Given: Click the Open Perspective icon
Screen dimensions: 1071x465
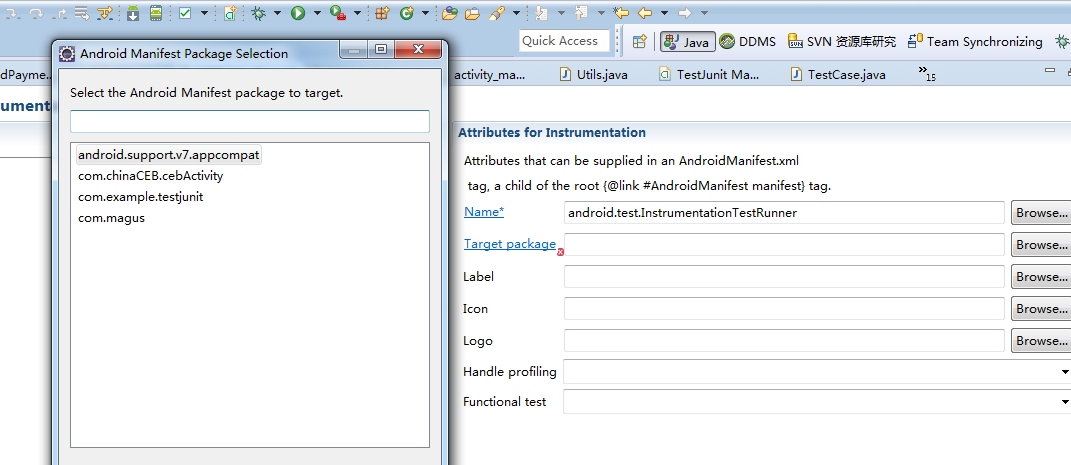Looking at the screenshot, I should (639, 42).
